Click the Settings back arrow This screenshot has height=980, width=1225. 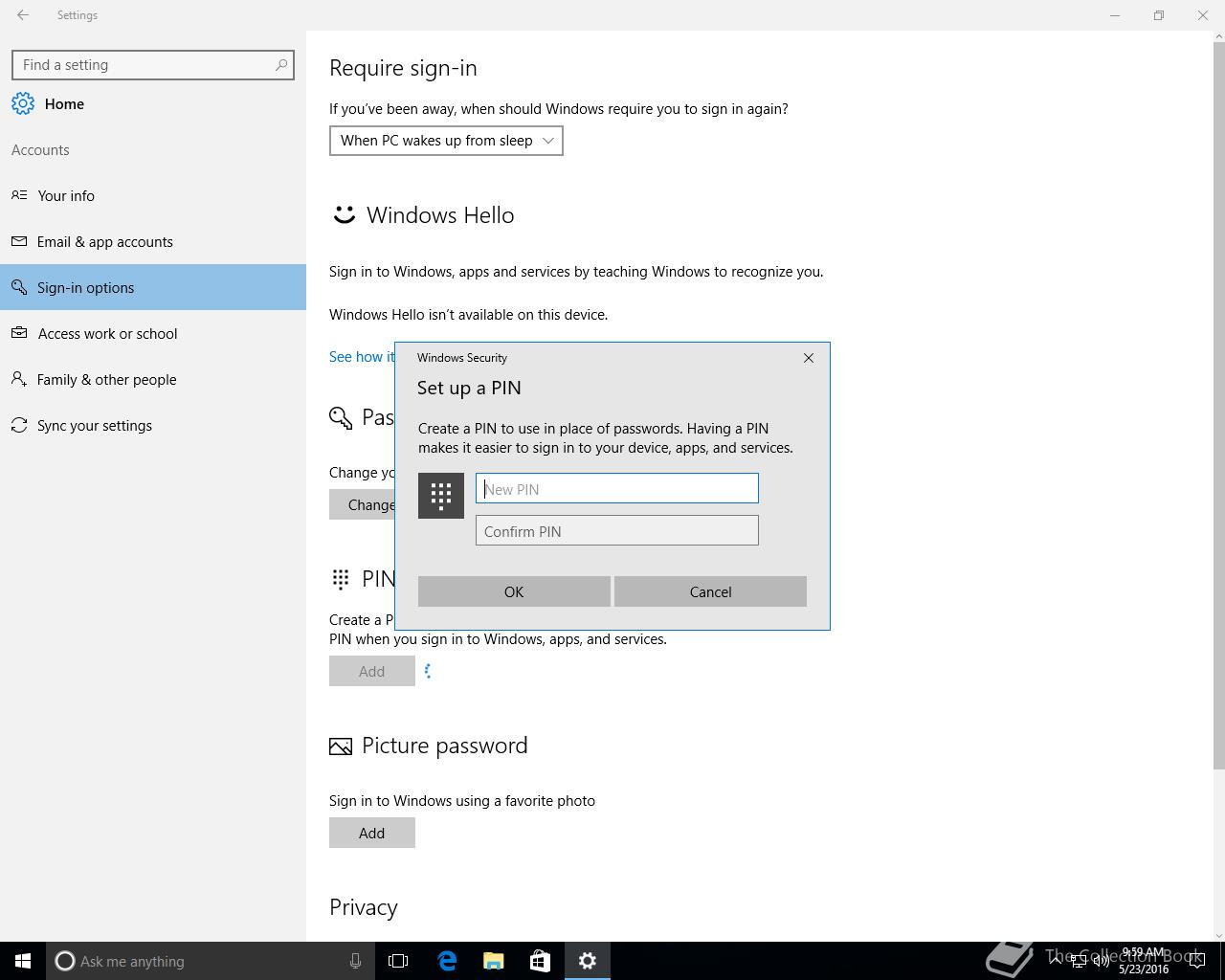(x=23, y=15)
